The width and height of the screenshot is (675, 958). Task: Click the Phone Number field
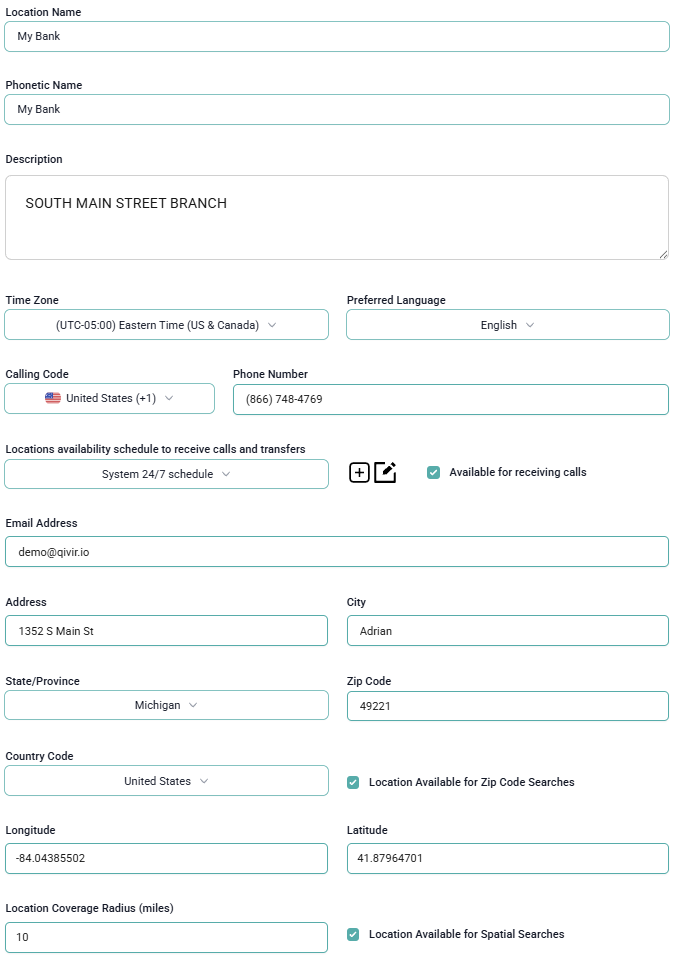click(x=450, y=399)
